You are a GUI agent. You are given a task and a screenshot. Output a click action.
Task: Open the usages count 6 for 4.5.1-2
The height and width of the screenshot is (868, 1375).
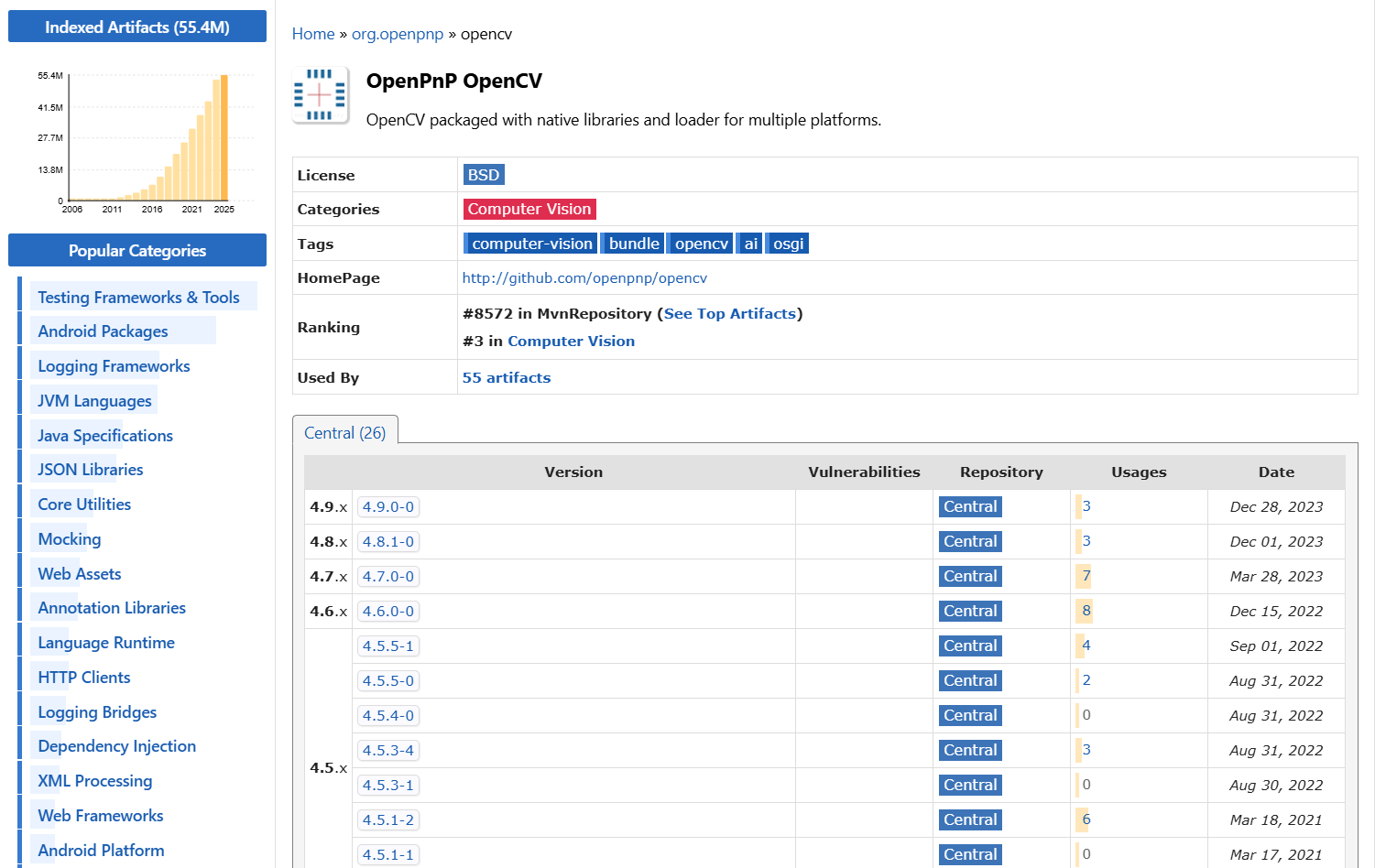point(1086,819)
